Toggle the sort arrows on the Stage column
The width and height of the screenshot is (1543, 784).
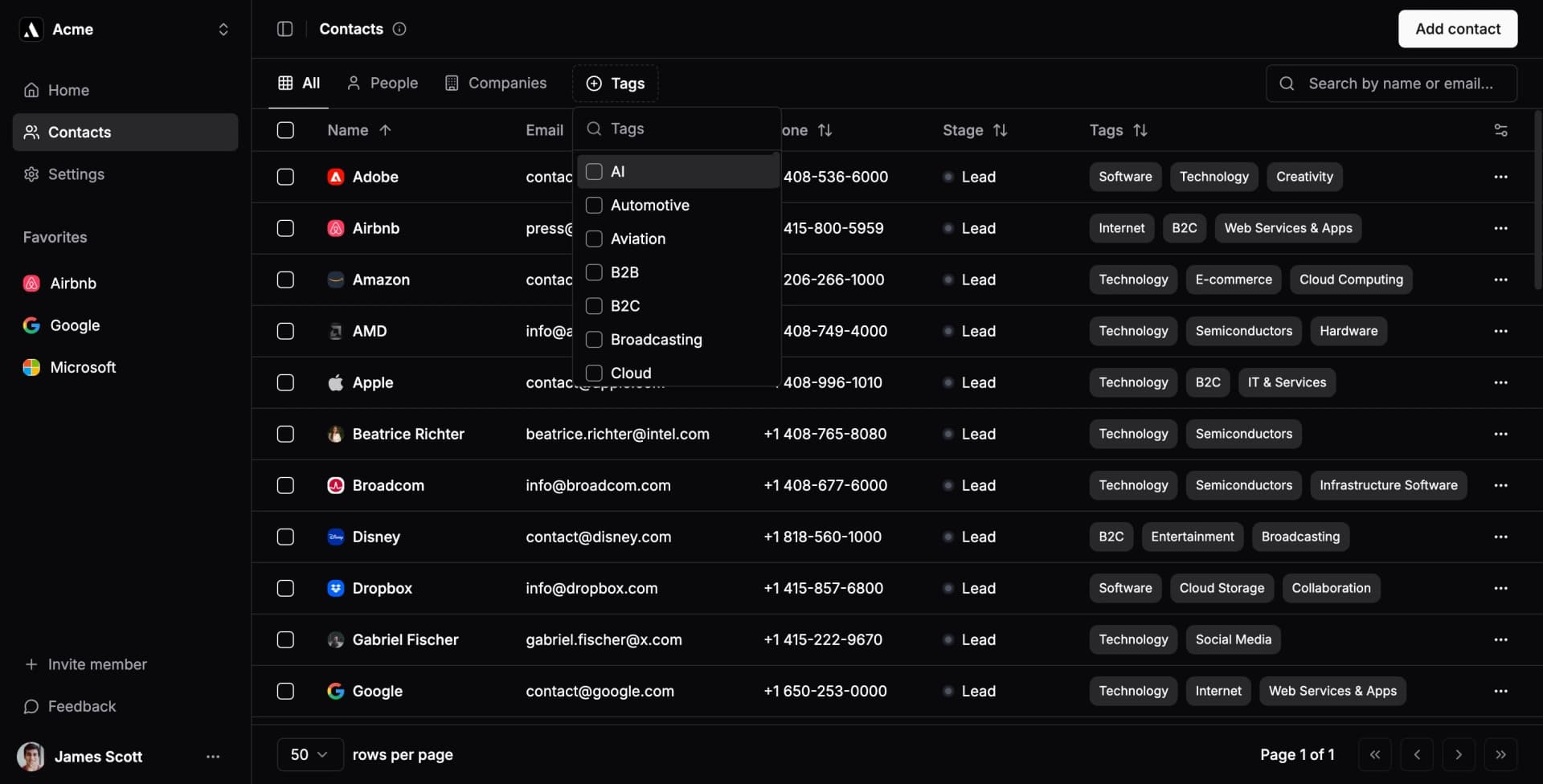[1001, 130]
